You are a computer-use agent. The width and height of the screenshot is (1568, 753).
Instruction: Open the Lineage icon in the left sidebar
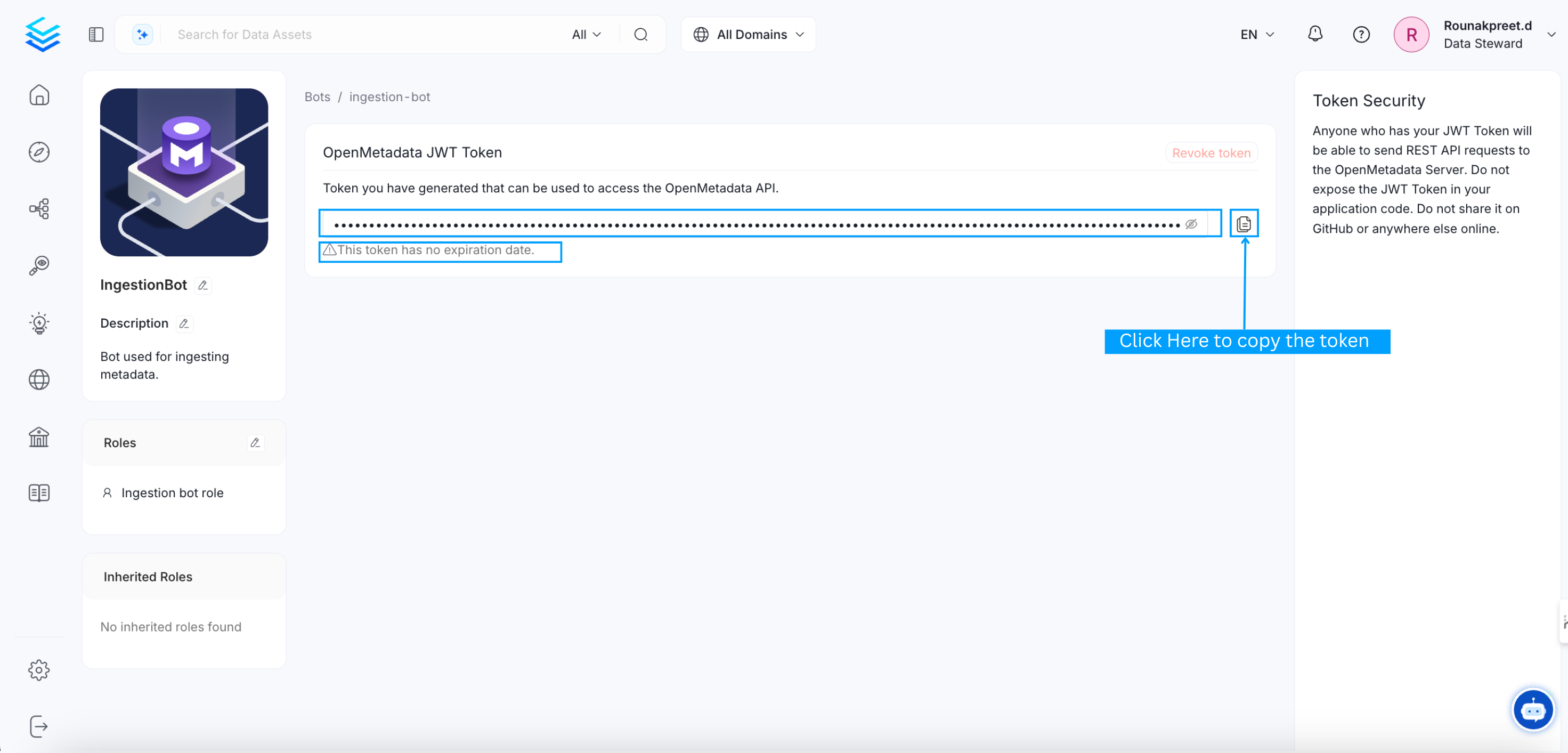pos(39,209)
